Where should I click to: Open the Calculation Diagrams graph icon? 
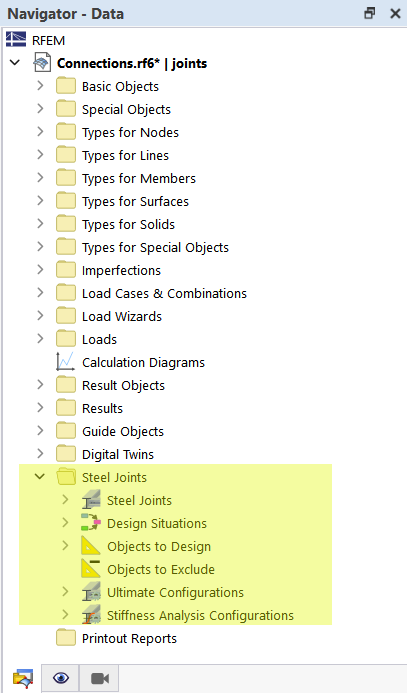click(66, 362)
